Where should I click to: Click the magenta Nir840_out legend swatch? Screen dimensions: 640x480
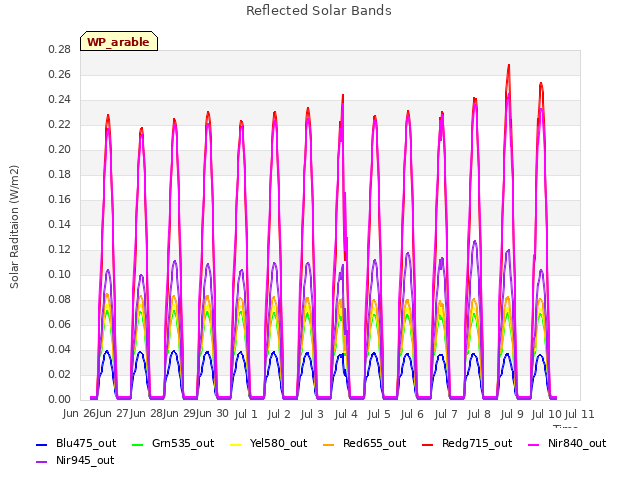pyautogui.click(x=533, y=444)
